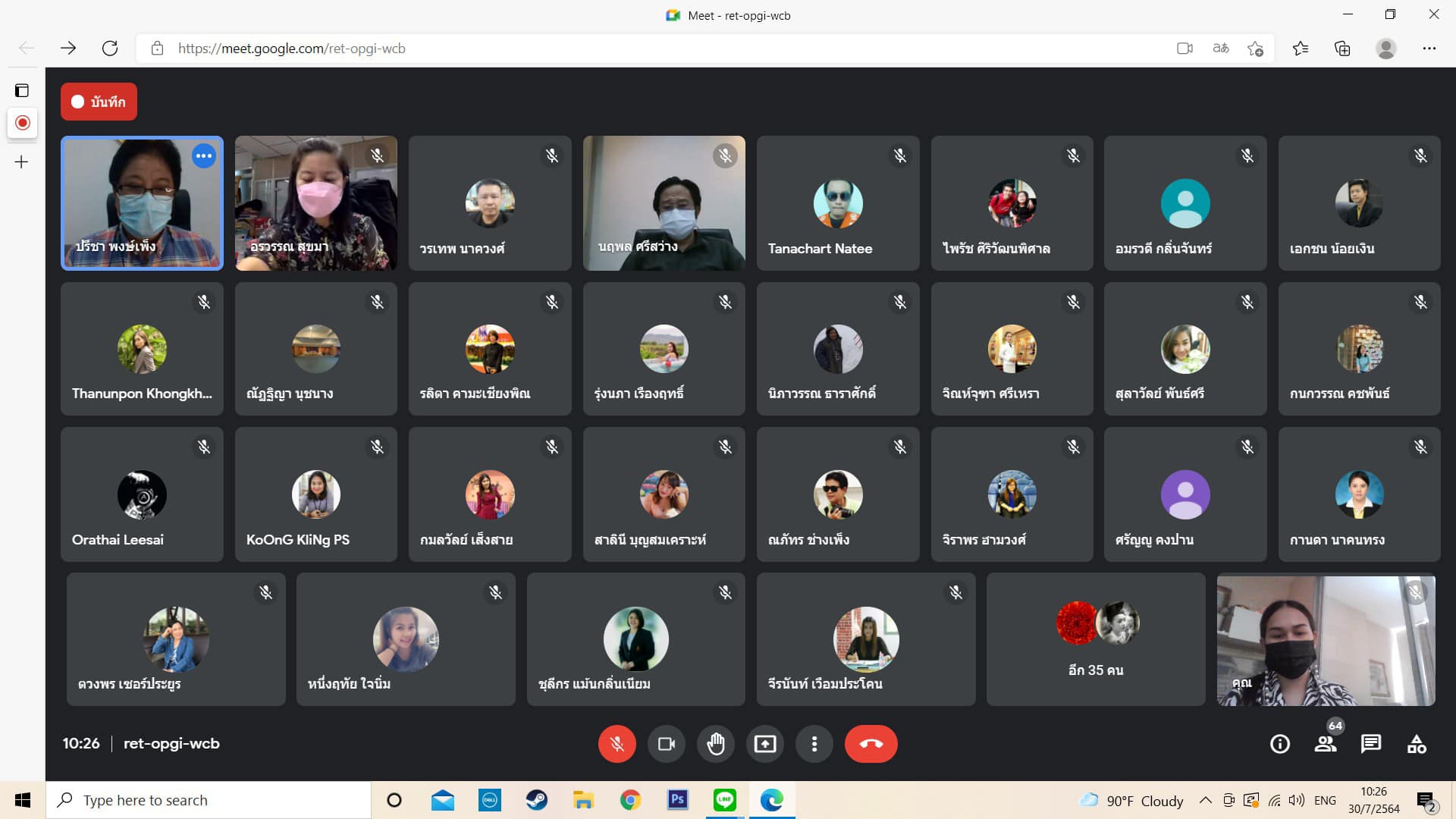Leave the call with red hang-up button
The height and width of the screenshot is (819, 1456).
pyautogui.click(x=871, y=744)
